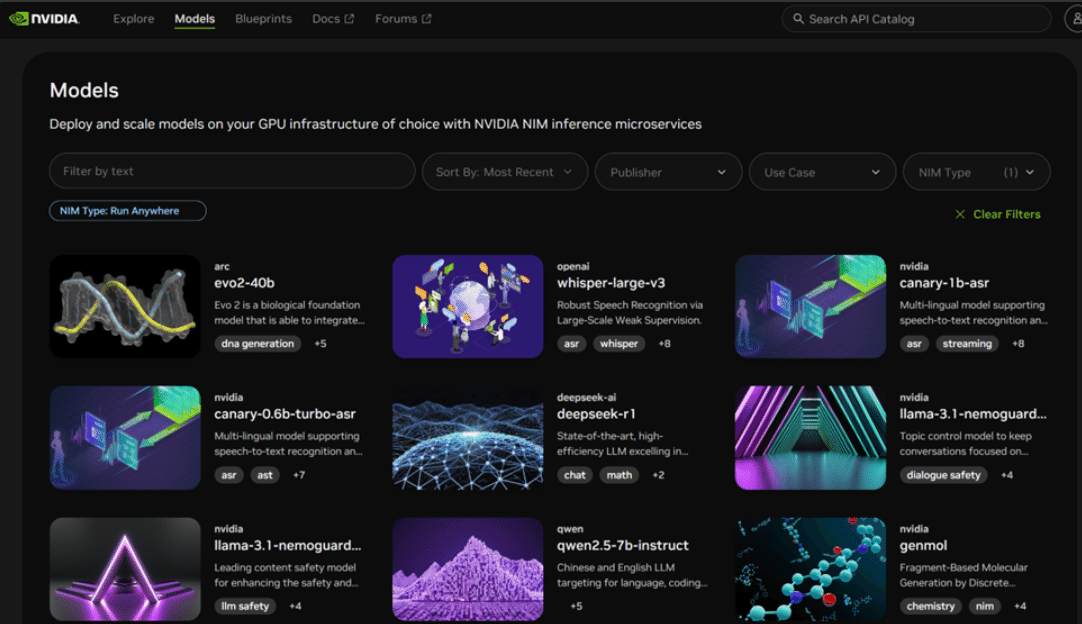Open the user profile icon top right
The width and height of the screenshot is (1082, 624).
point(1074,18)
